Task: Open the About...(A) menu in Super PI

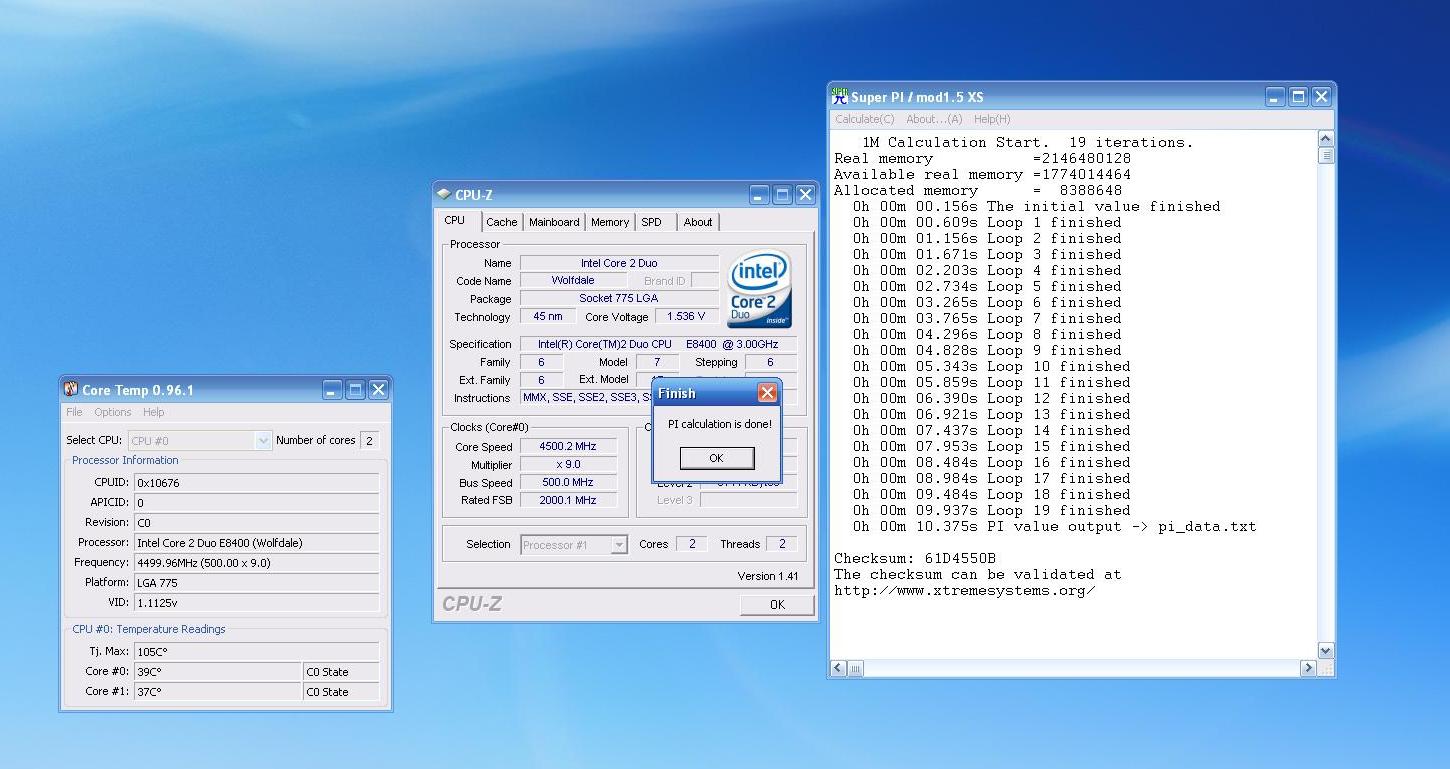Action: 934,119
